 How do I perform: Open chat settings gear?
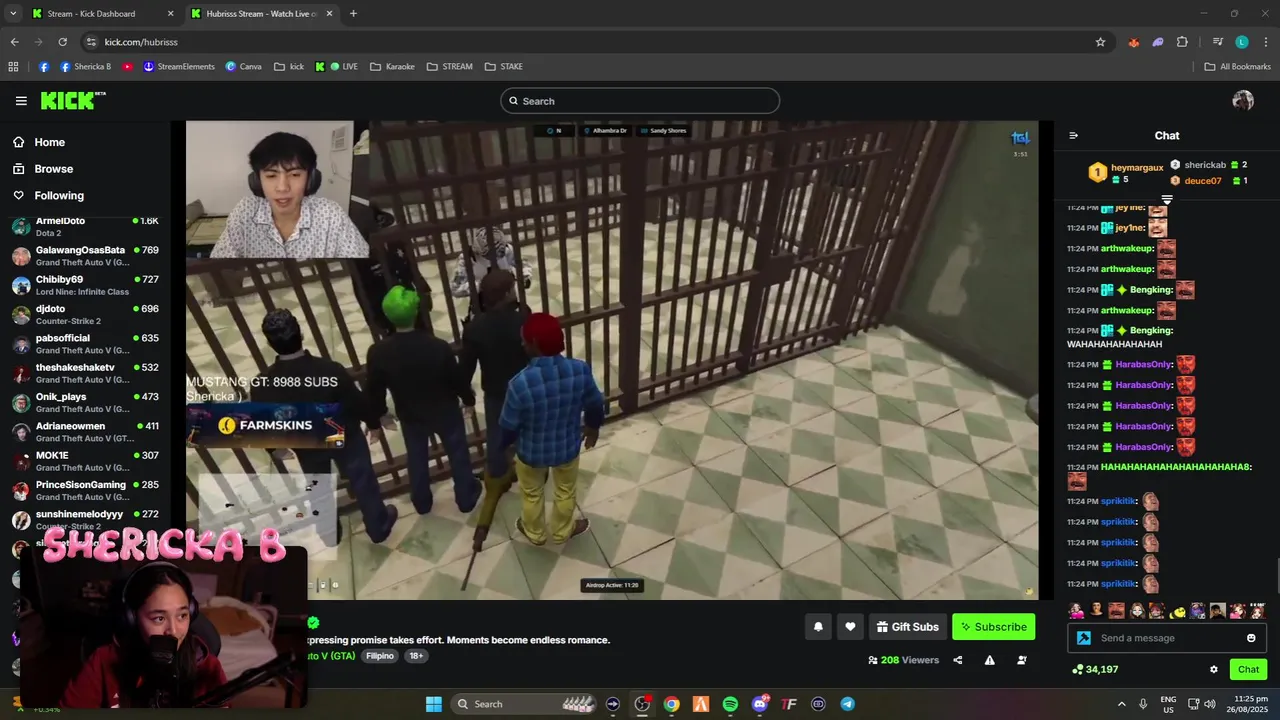tap(1214, 670)
